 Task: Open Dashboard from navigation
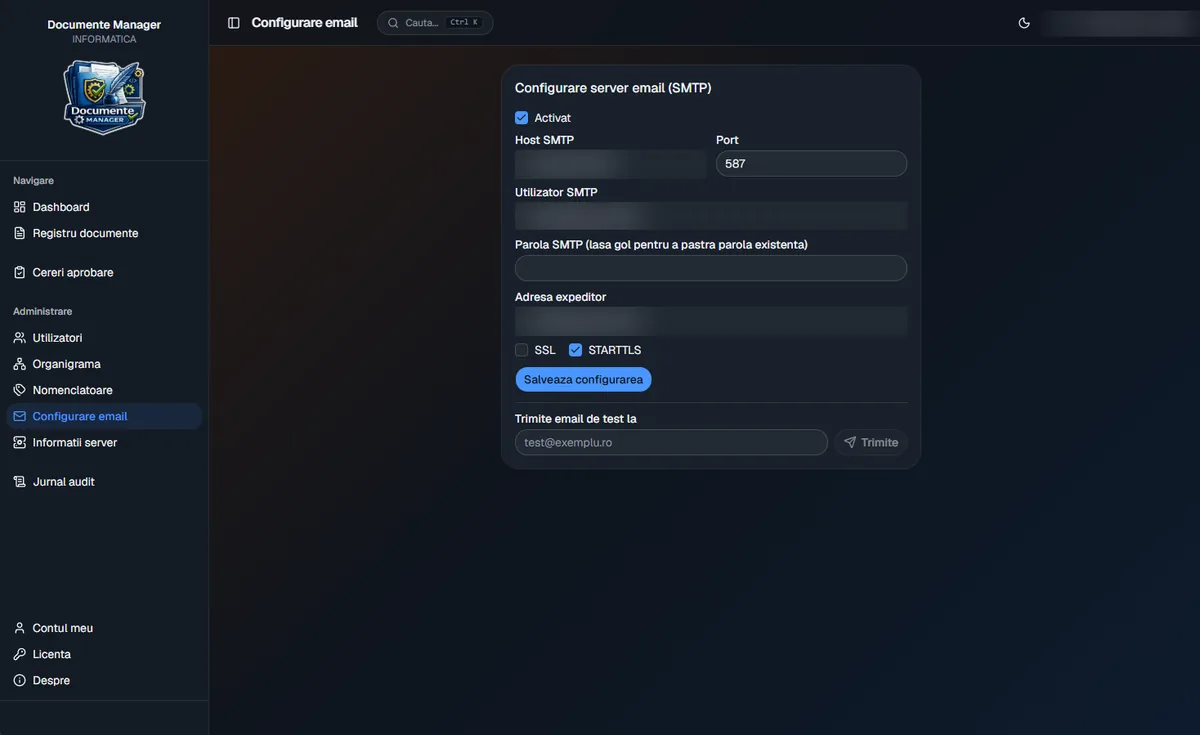point(104,207)
